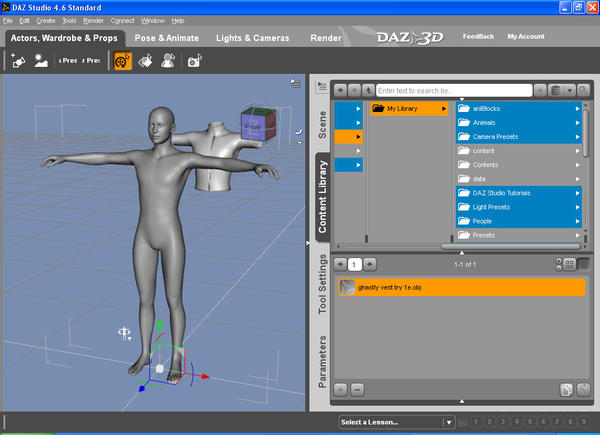600x435 pixels.
Task: Open the Select a Lesson dropdown
Action: pyautogui.click(x=397, y=422)
